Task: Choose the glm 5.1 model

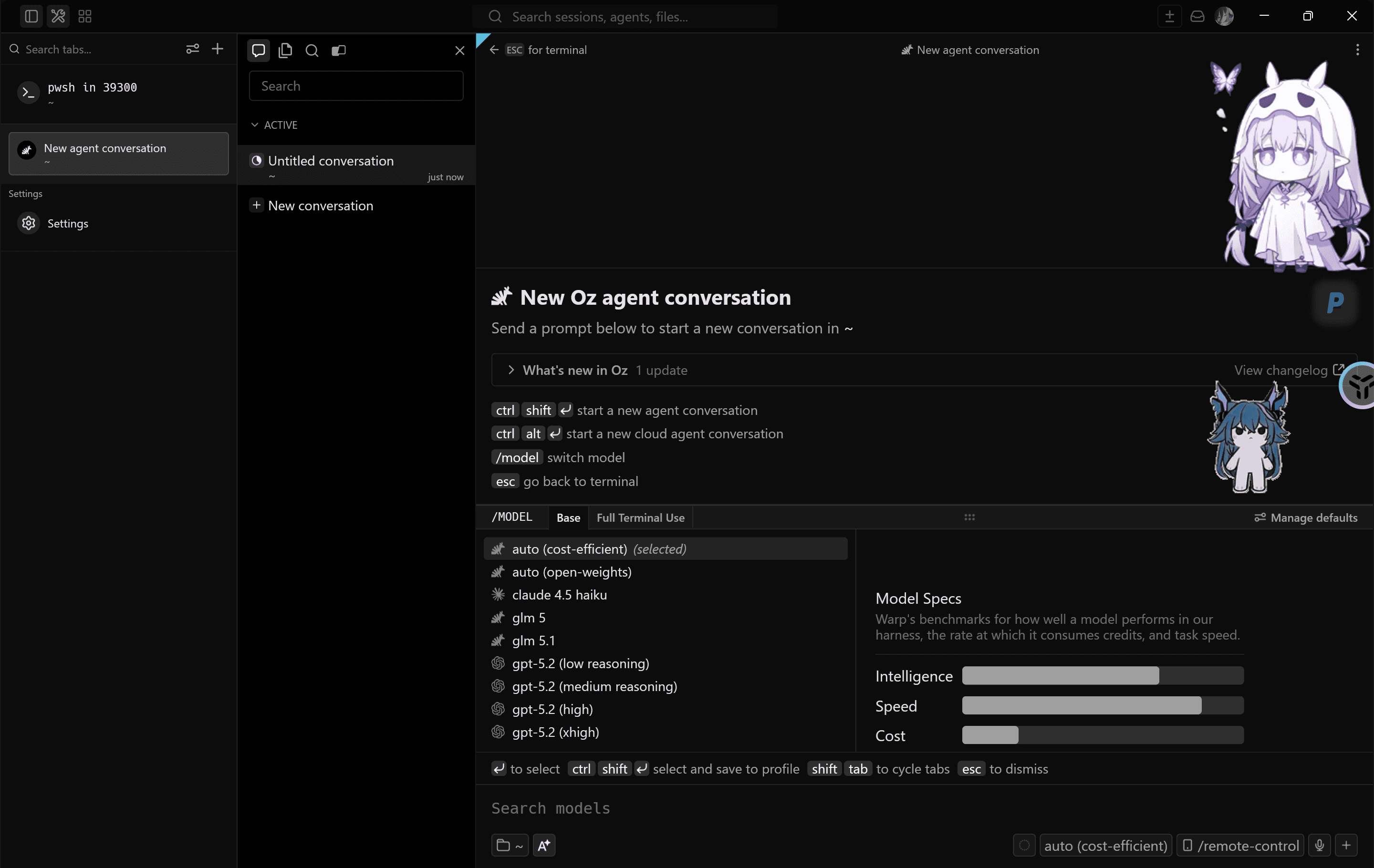Action: (x=666, y=640)
